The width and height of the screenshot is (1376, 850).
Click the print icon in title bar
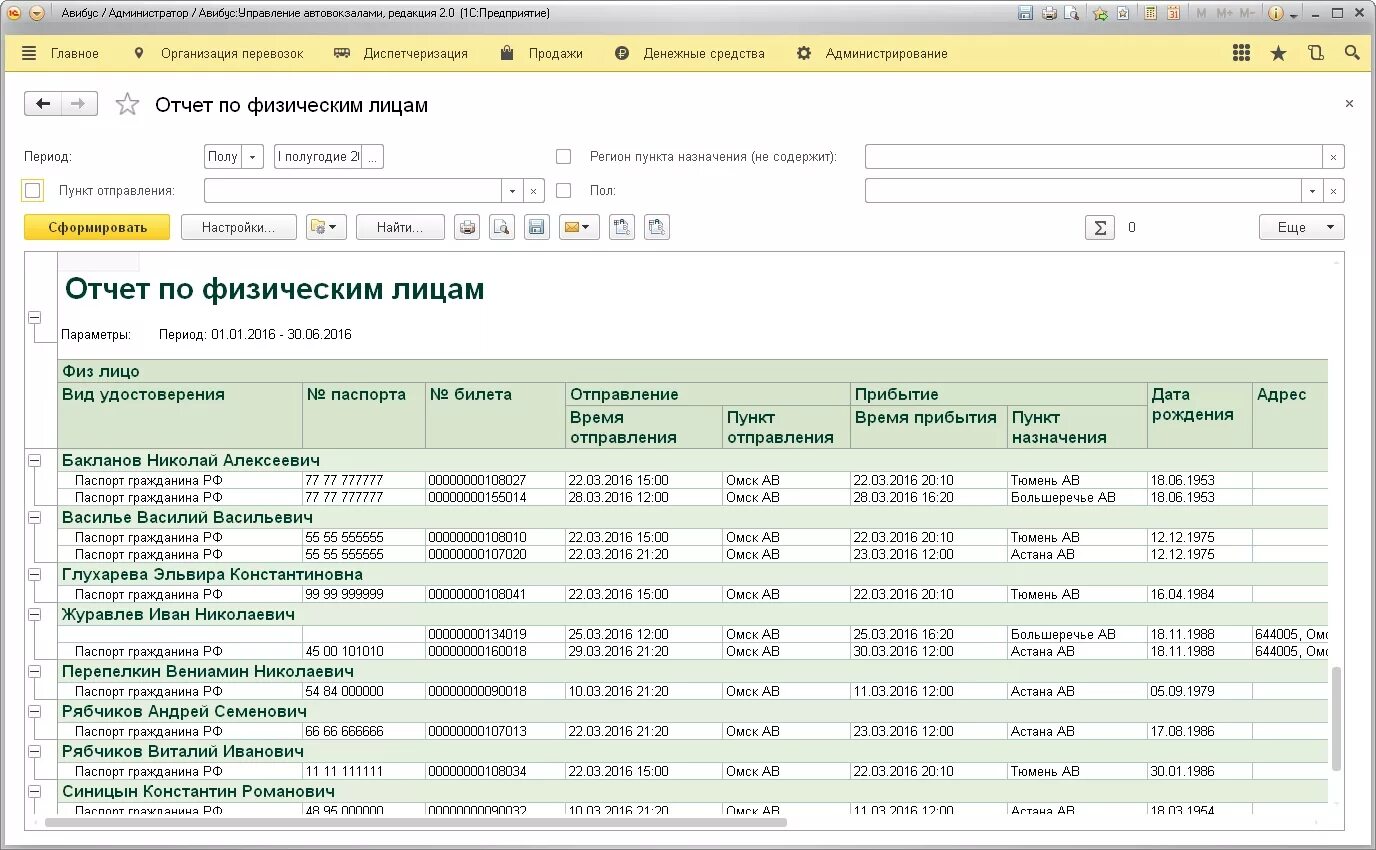point(1049,13)
